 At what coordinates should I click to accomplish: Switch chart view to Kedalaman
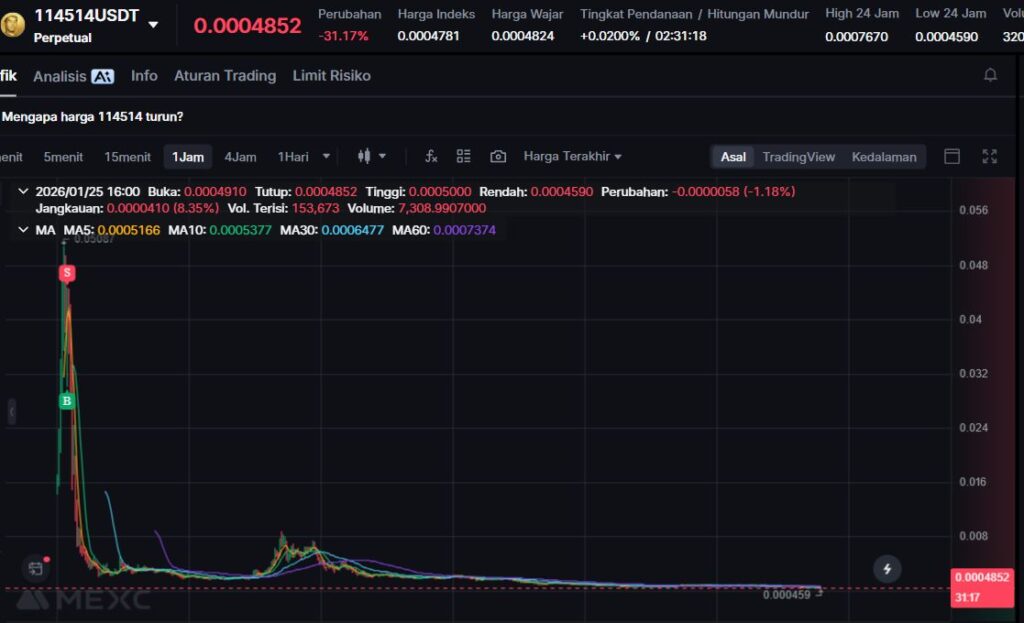(883, 157)
